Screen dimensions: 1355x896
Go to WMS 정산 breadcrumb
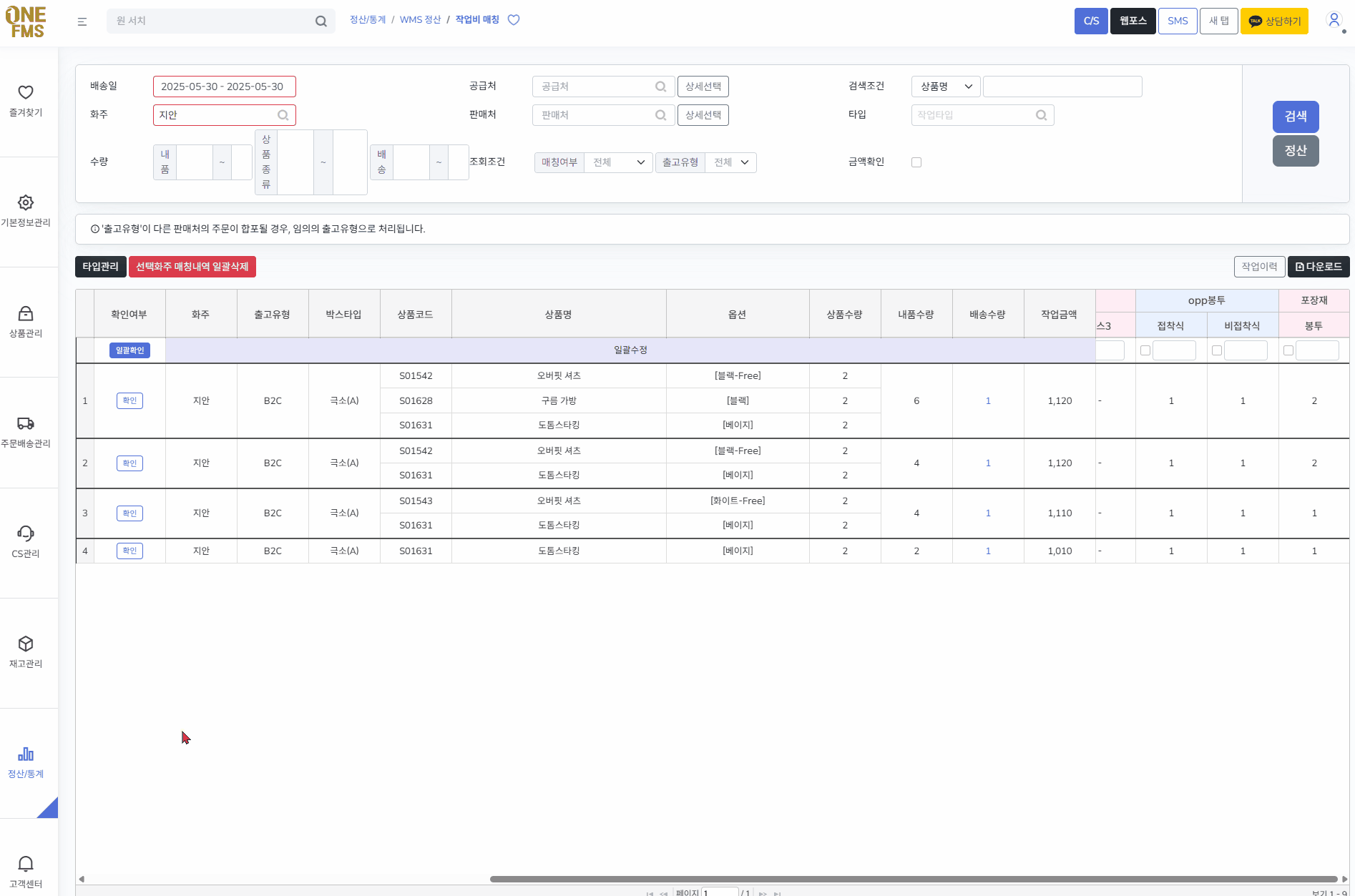click(420, 20)
